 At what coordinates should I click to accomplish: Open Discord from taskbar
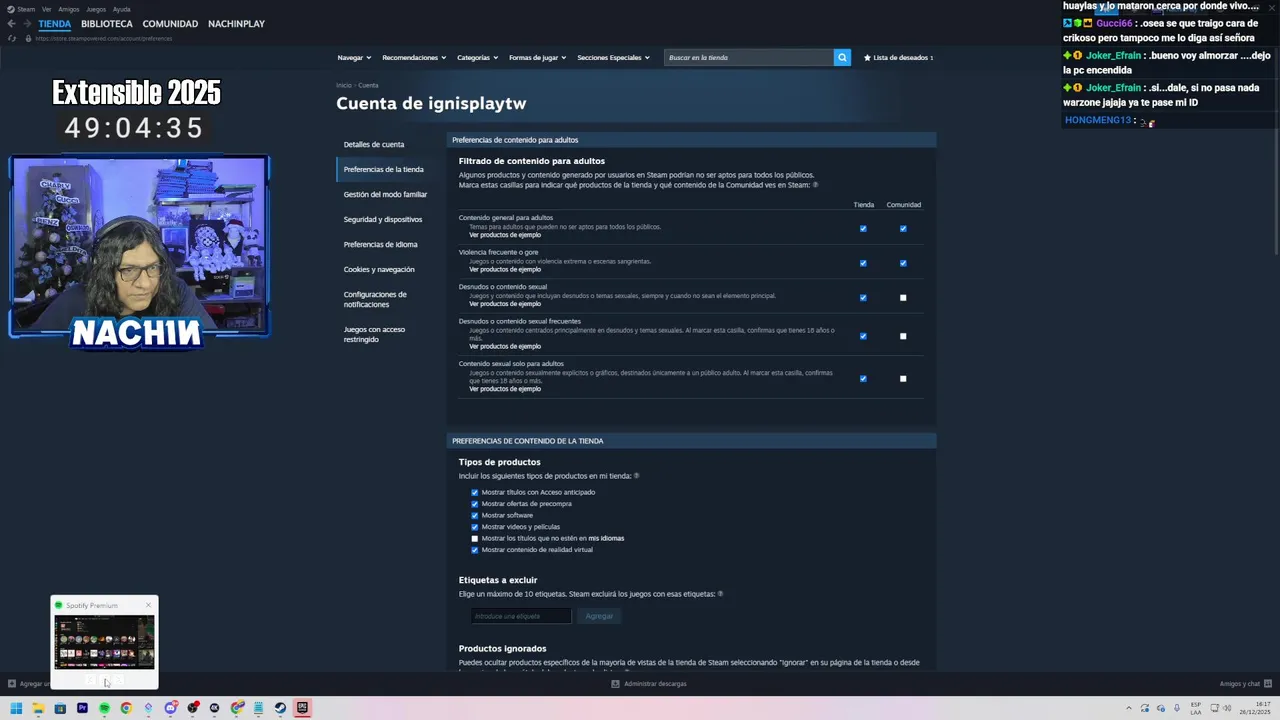pyautogui.click(x=170, y=708)
